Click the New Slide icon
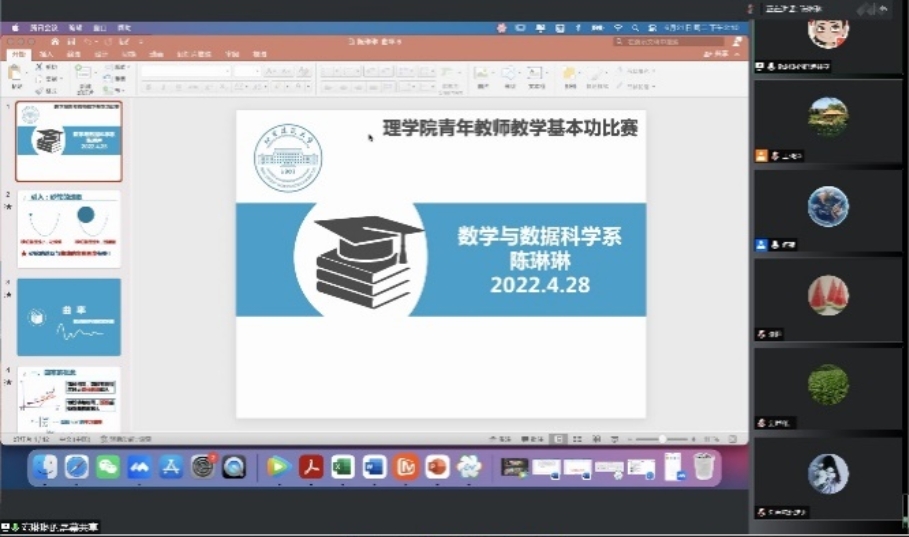Image resolution: width=909 pixels, height=537 pixels. (x=82, y=76)
